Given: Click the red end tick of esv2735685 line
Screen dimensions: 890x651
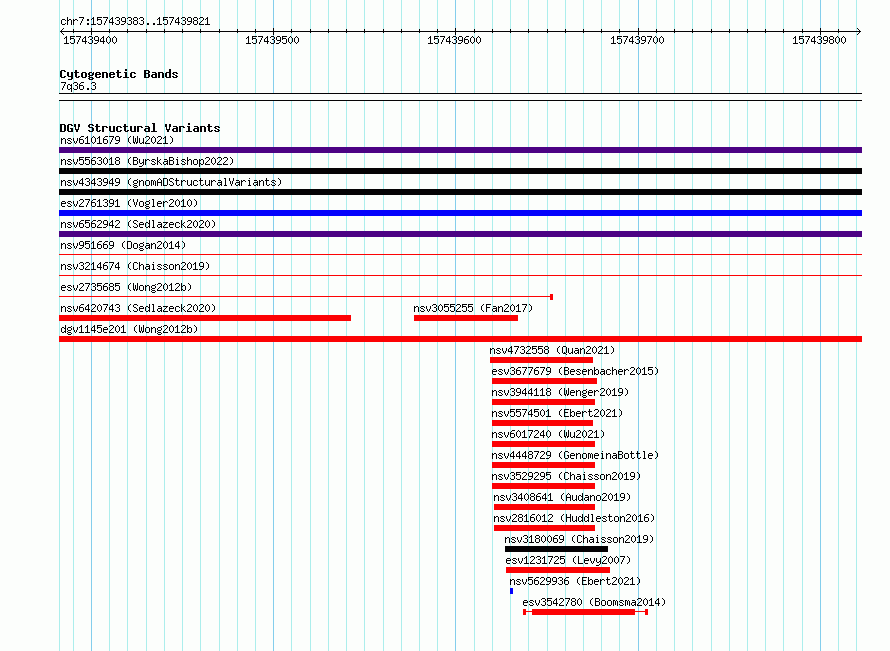Looking at the screenshot, I should pyautogui.click(x=552, y=297).
